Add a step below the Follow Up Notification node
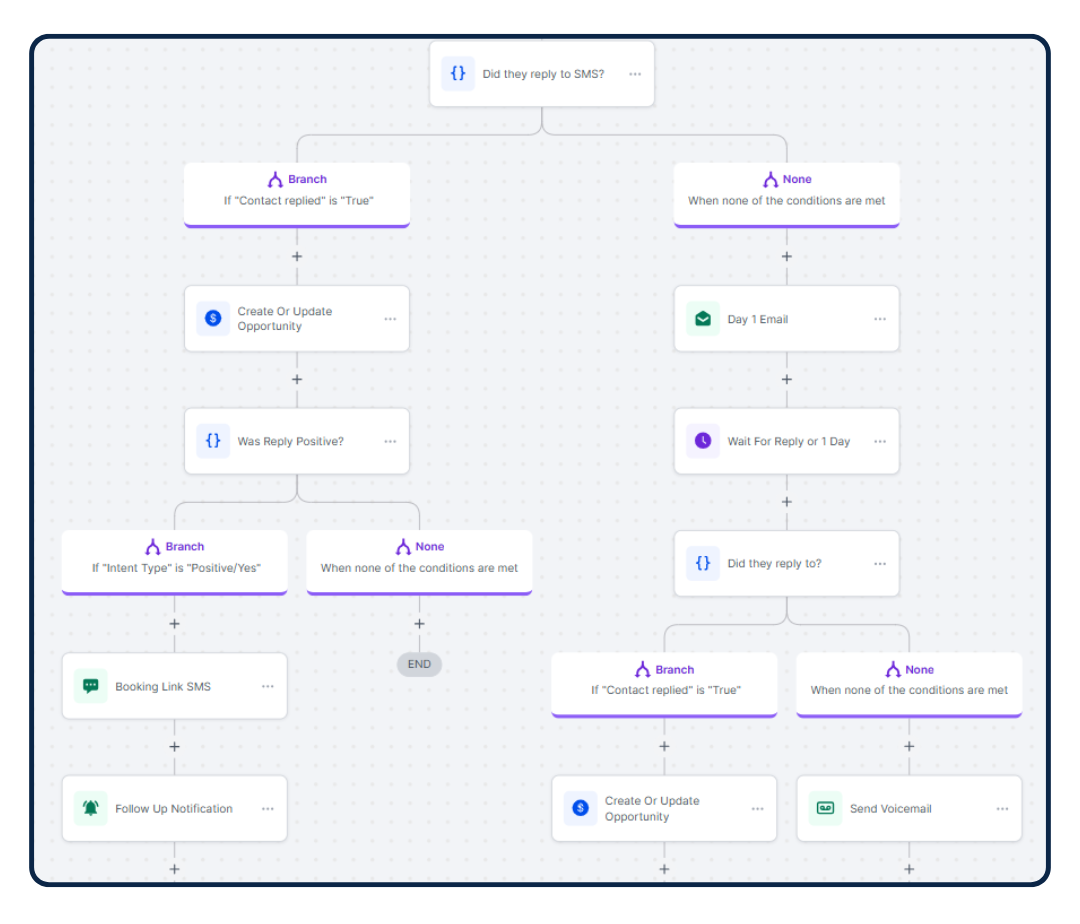Viewport: 1080px width, 924px height. coord(174,869)
